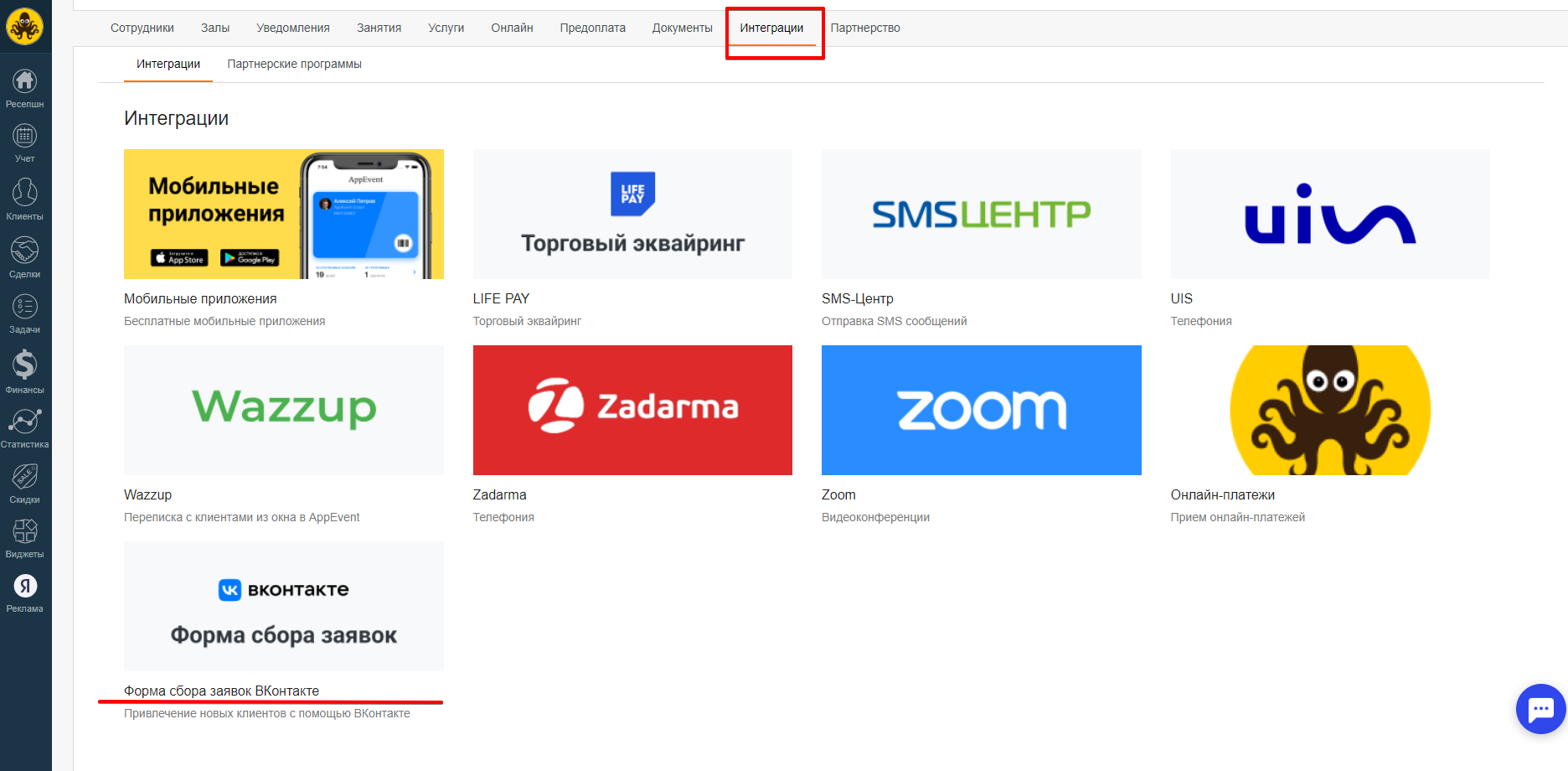Open the Zoom blue logo card

click(x=982, y=410)
